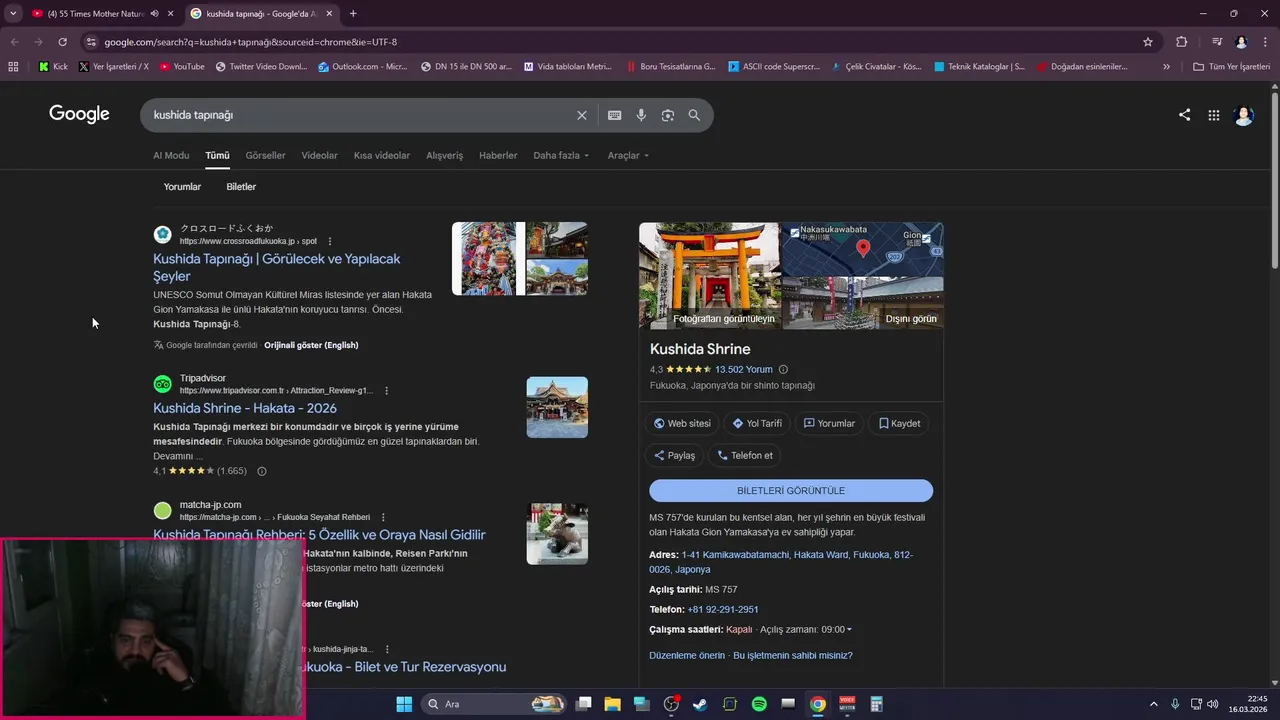Start a voice search with microphone
This screenshot has width=1280, height=720.
[x=641, y=115]
